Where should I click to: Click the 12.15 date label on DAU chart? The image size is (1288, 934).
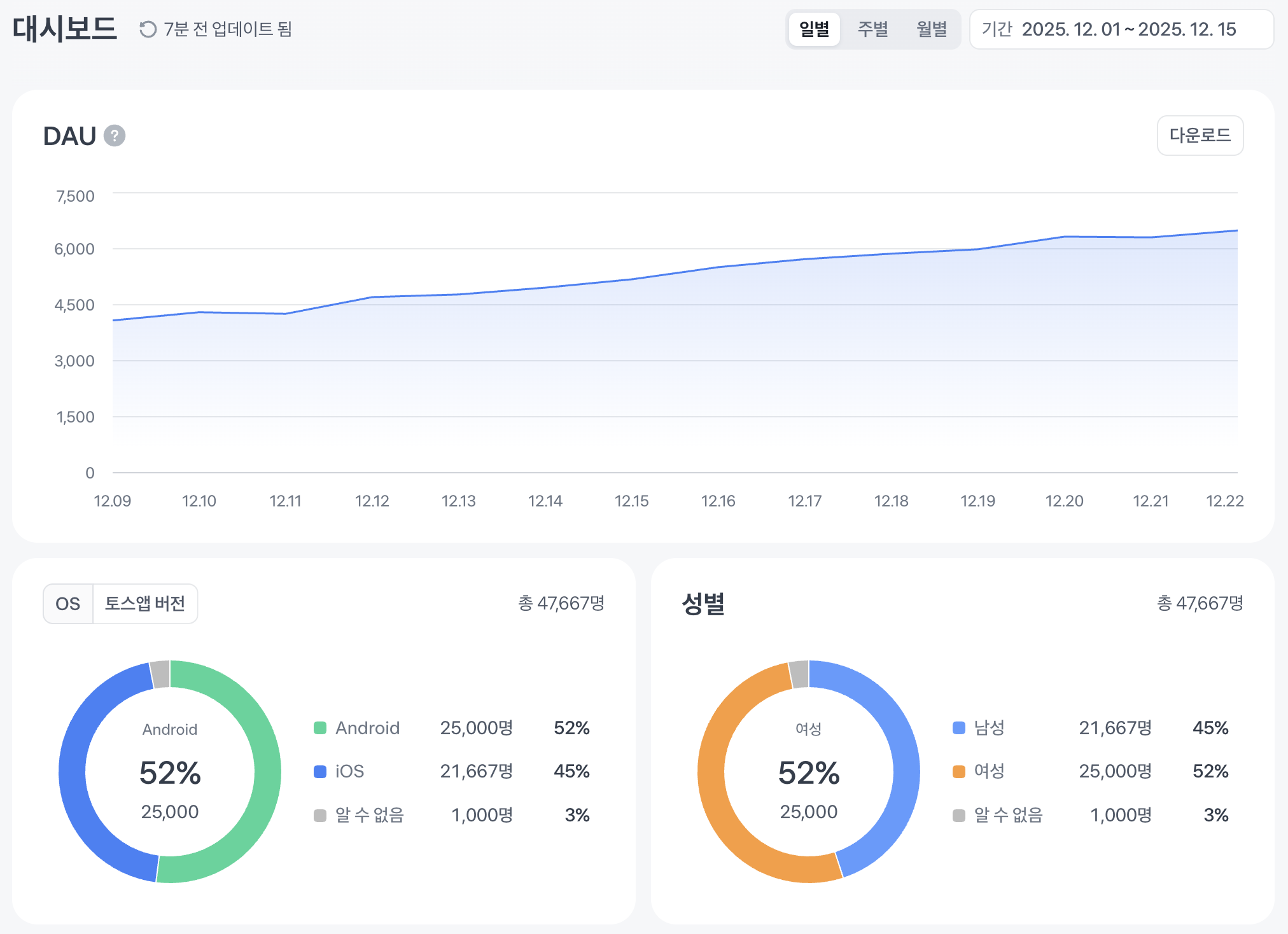pos(631,501)
